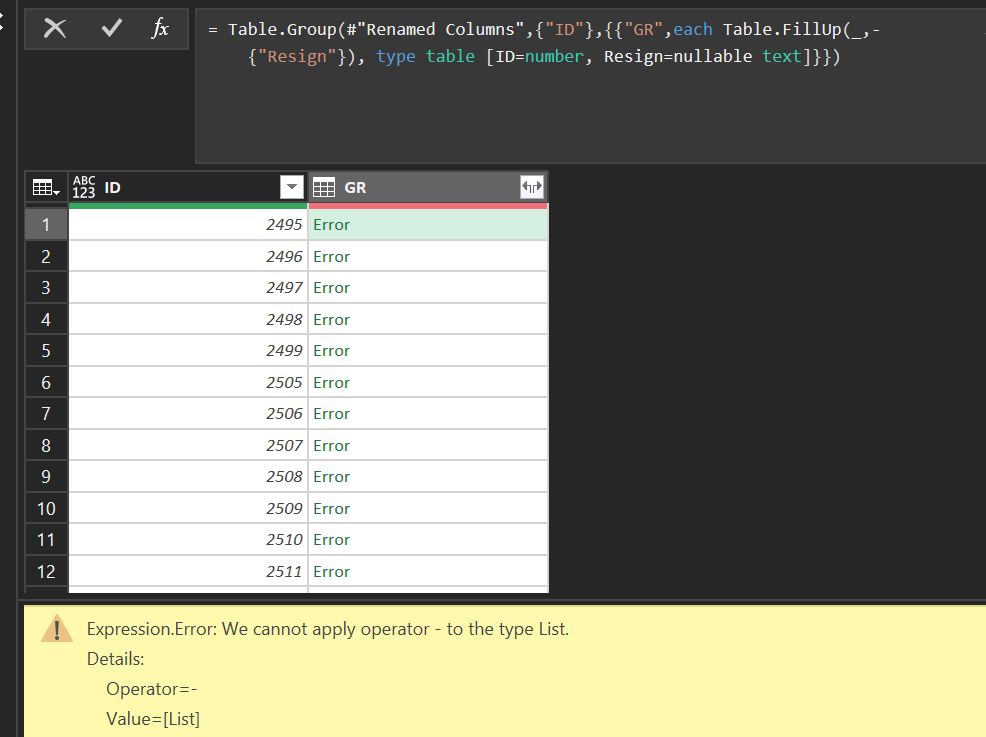The height and width of the screenshot is (737, 986).
Task: Select row number 4
Action: pos(46,319)
